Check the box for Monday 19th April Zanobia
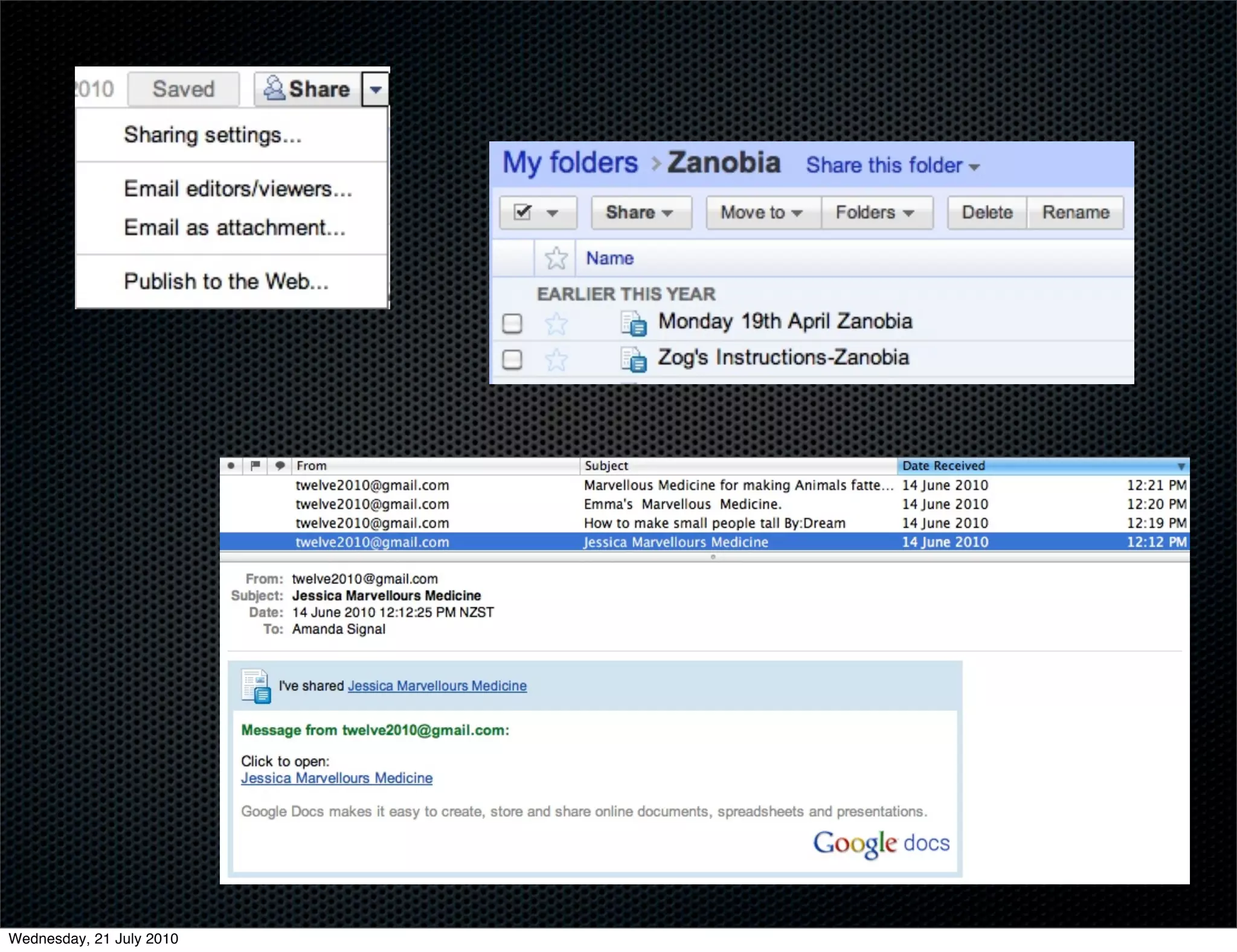1237x952 pixels. 512,324
